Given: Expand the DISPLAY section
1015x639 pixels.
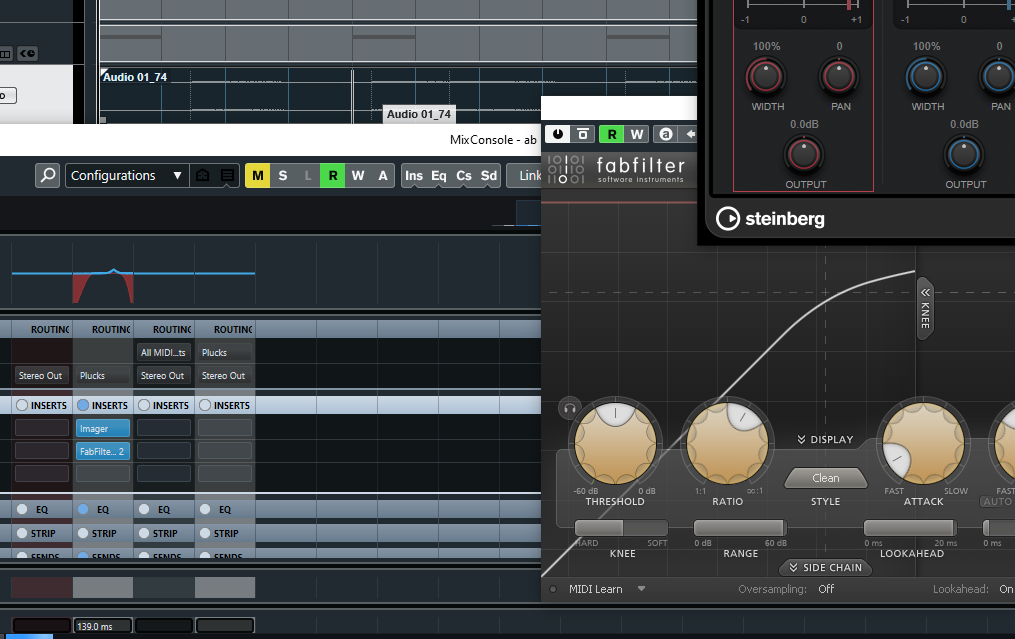Looking at the screenshot, I should tap(825, 440).
